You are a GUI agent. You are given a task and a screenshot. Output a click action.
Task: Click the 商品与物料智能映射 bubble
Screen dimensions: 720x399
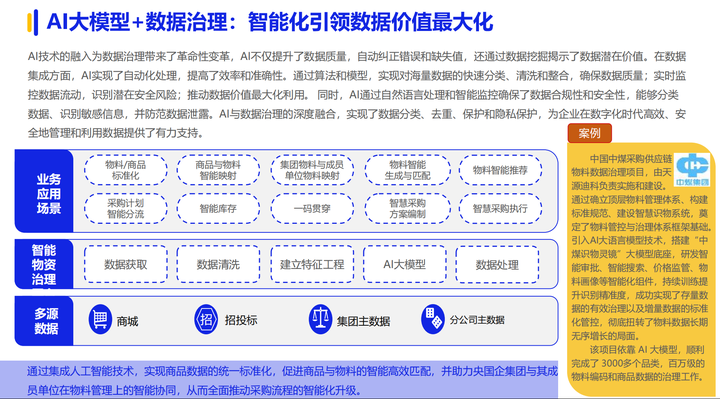(218, 170)
